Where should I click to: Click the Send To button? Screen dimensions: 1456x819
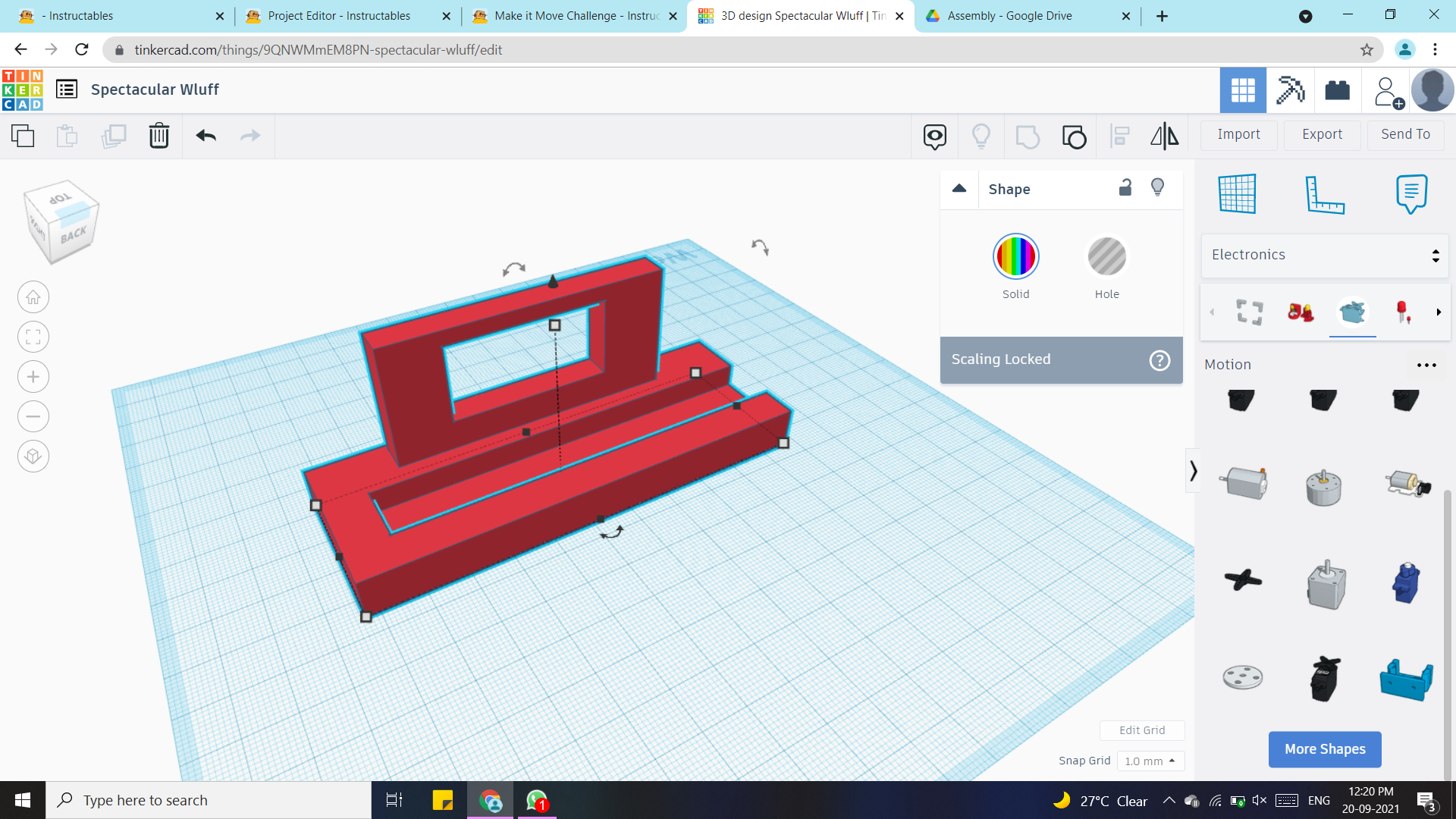coord(1405,134)
